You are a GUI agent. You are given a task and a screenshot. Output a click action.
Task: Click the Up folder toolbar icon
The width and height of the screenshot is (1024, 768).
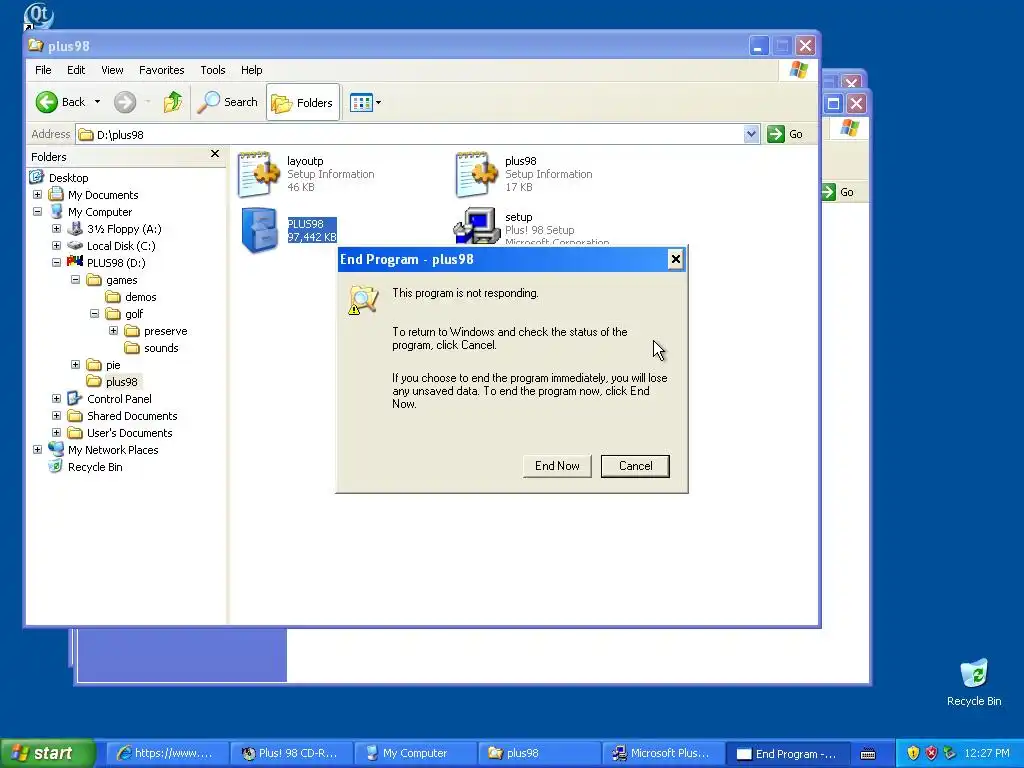pos(173,102)
